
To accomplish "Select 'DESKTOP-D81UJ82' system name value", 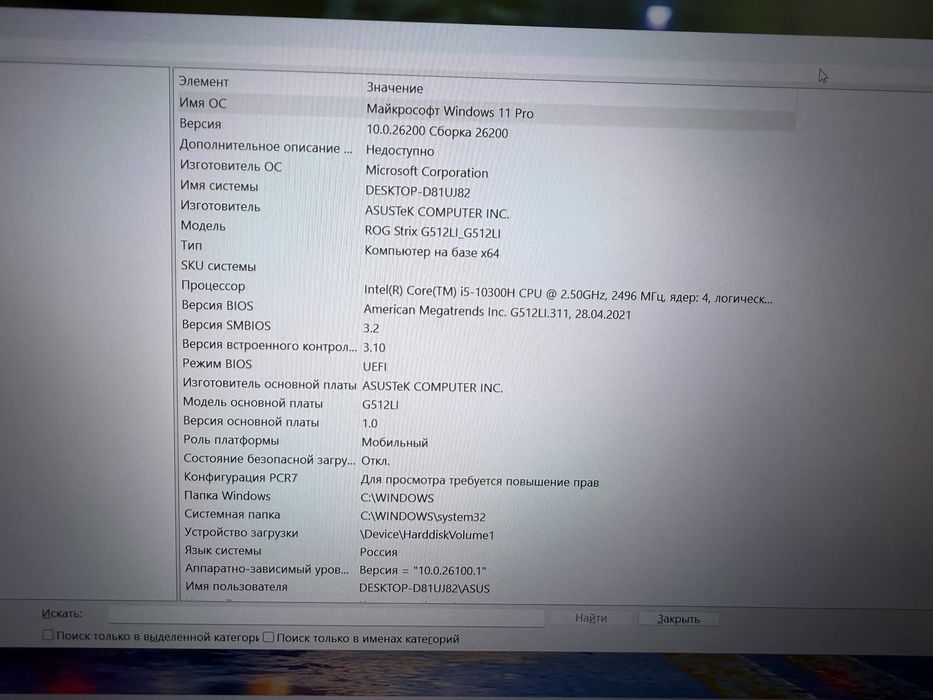I will pos(418,192).
